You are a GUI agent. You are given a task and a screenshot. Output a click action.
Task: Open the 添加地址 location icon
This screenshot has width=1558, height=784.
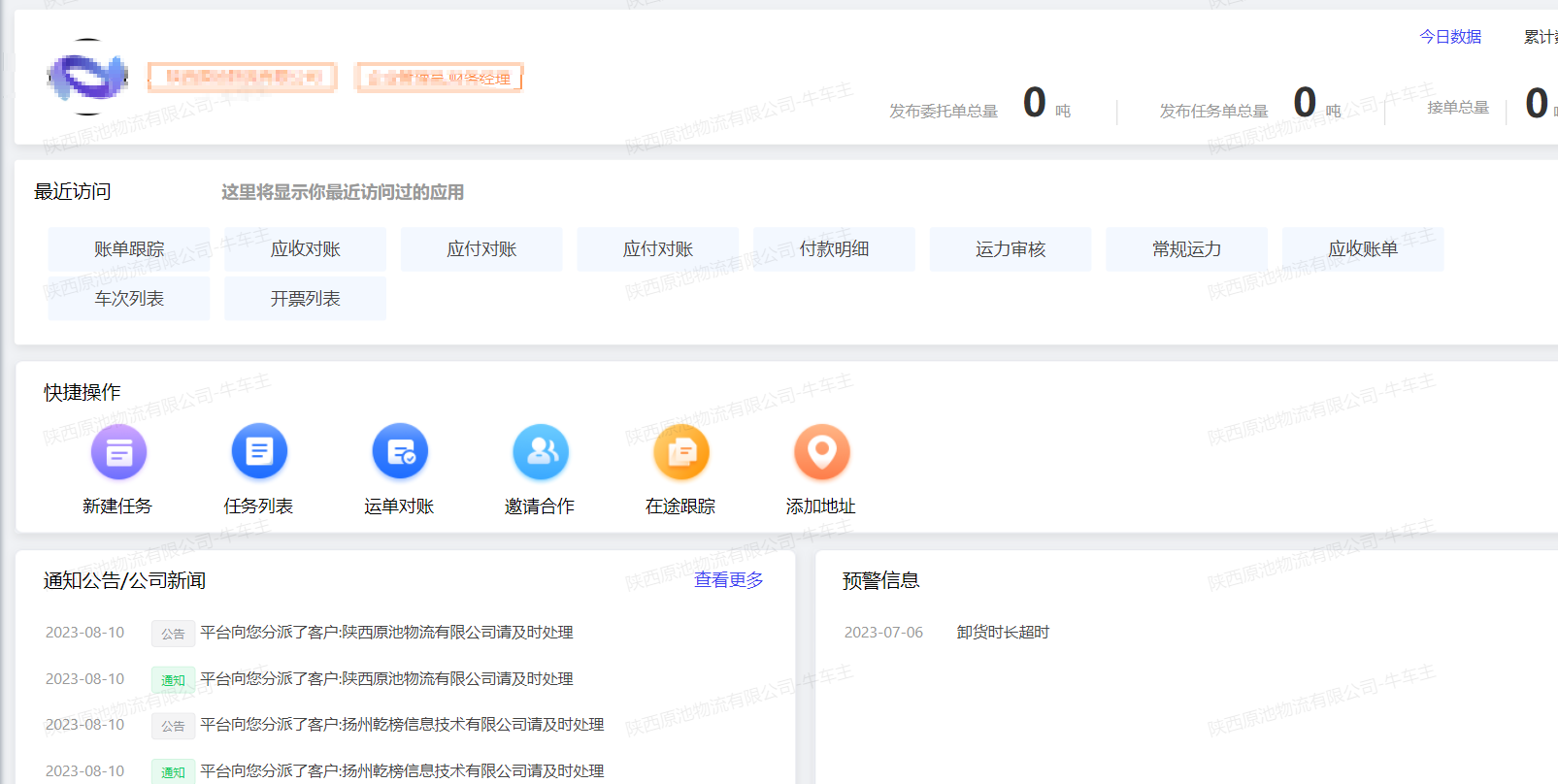(x=822, y=452)
